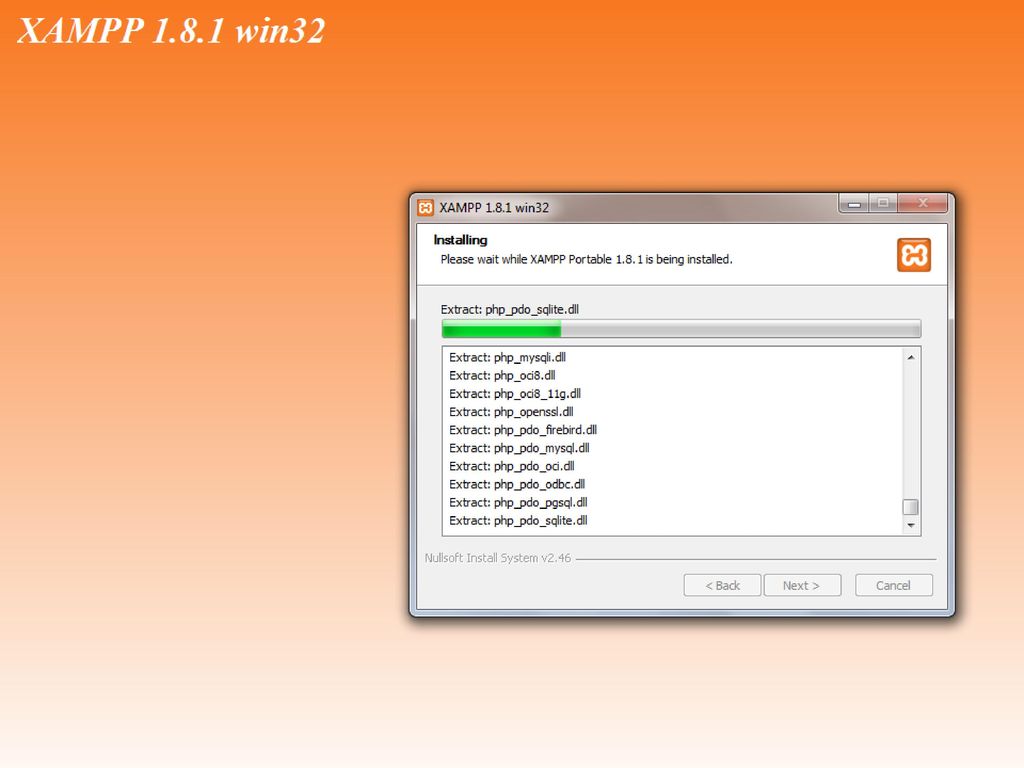This screenshot has width=1024, height=768.
Task: Click the Next > button
Action: [x=802, y=585]
